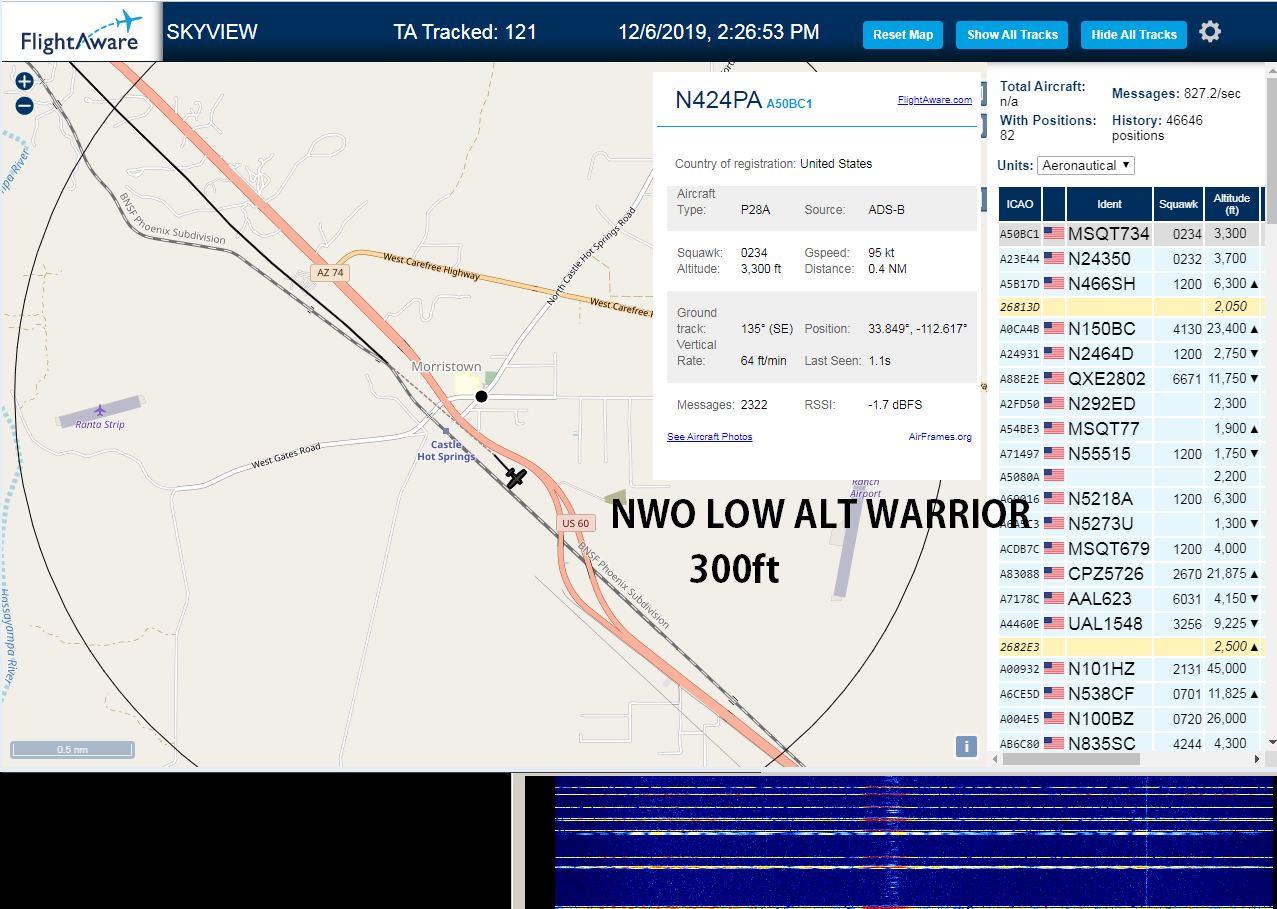Select the N24350 aircraft row
This screenshot has height=909, width=1277.
pyautogui.click(x=1130, y=259)
